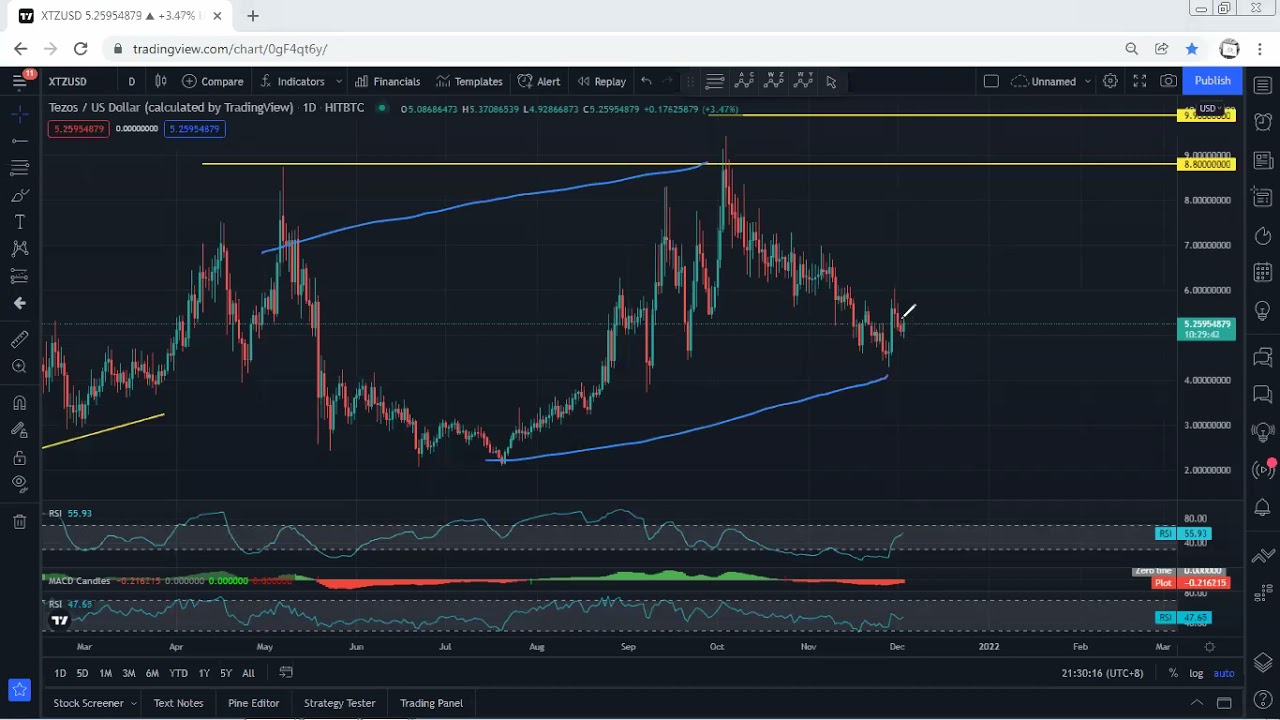Start bar Replay mode
This screenshot has width=1280, height=720.
coord(601,82)
